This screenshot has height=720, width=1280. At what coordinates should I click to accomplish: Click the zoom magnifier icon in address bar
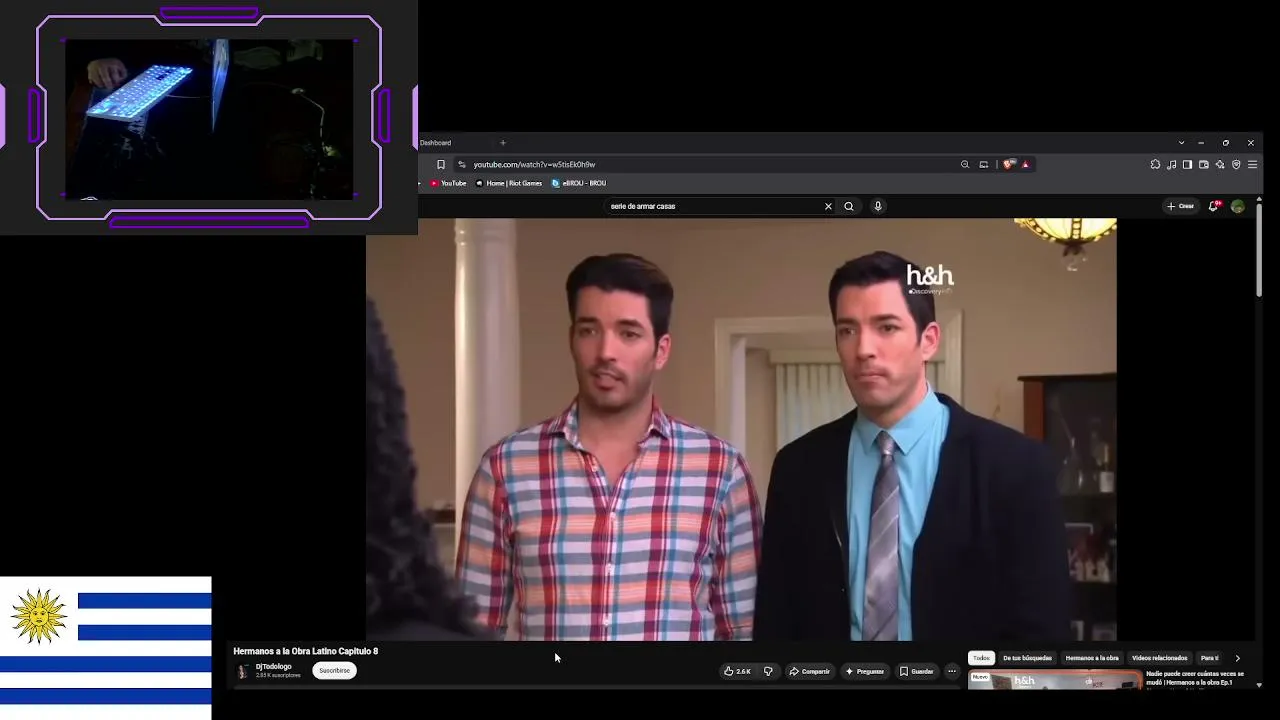point(965,164)
